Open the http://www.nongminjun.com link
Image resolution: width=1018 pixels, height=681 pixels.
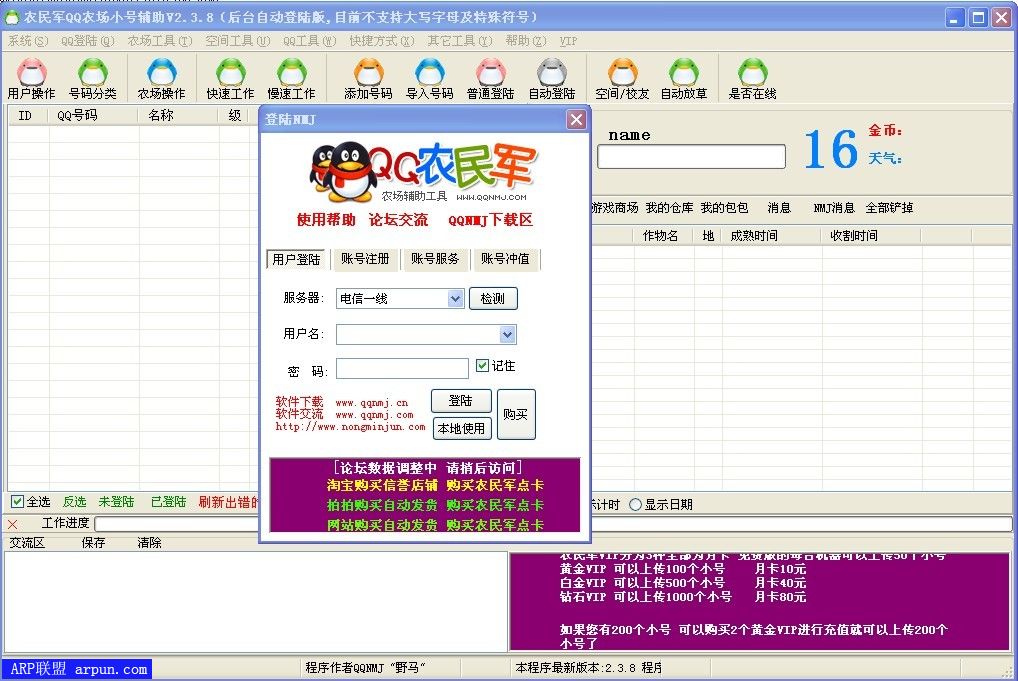click(351, 427)
